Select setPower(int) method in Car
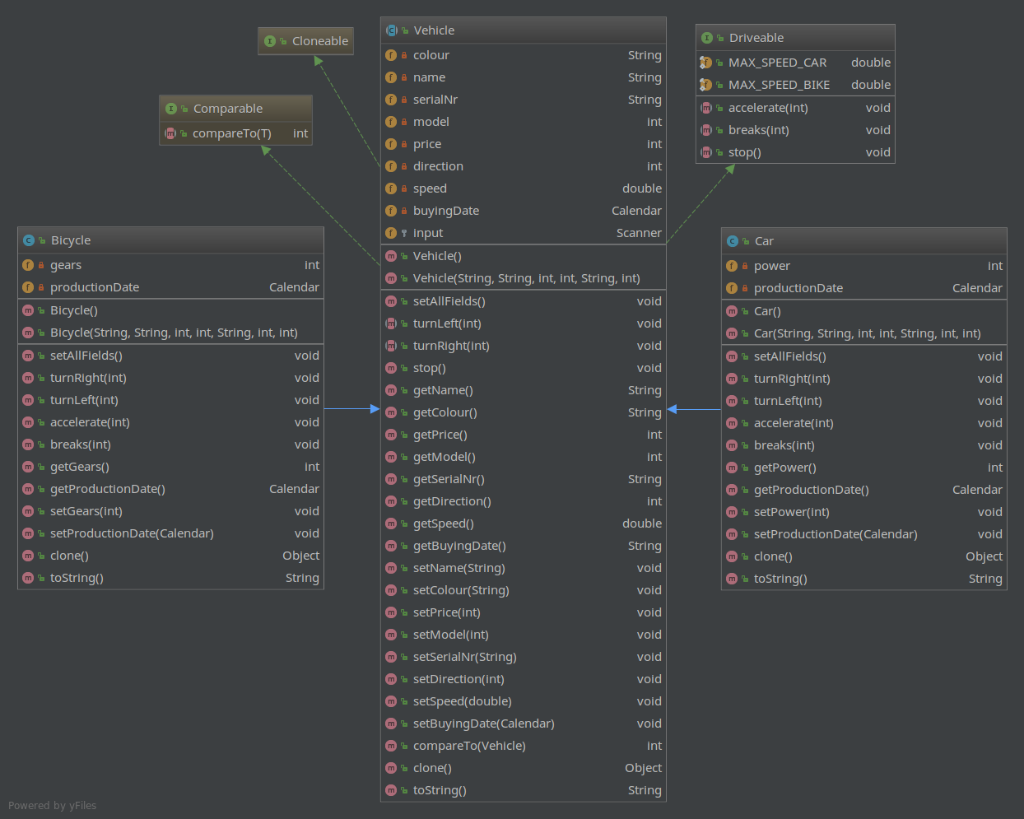1024x819 pixels. (864, 512)
